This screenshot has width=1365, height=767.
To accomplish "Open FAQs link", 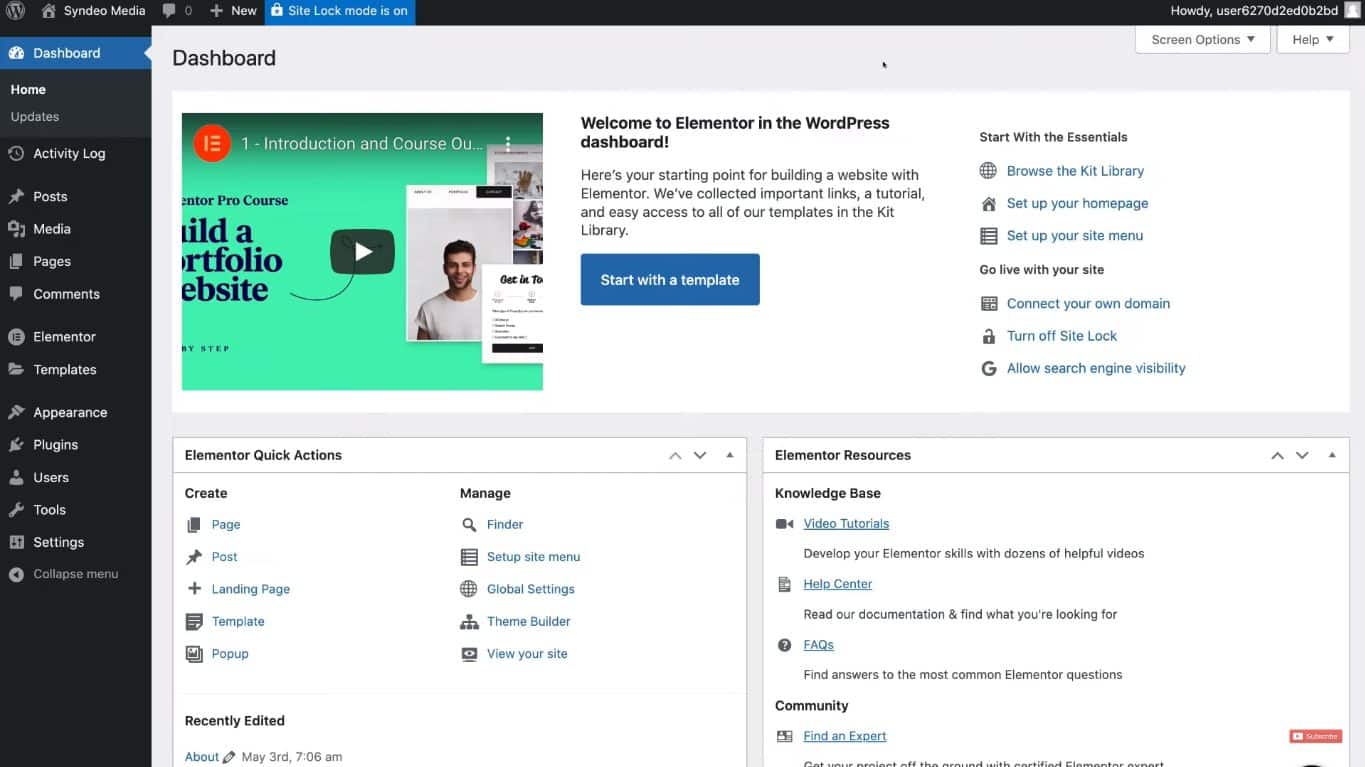I will [819, 645].
